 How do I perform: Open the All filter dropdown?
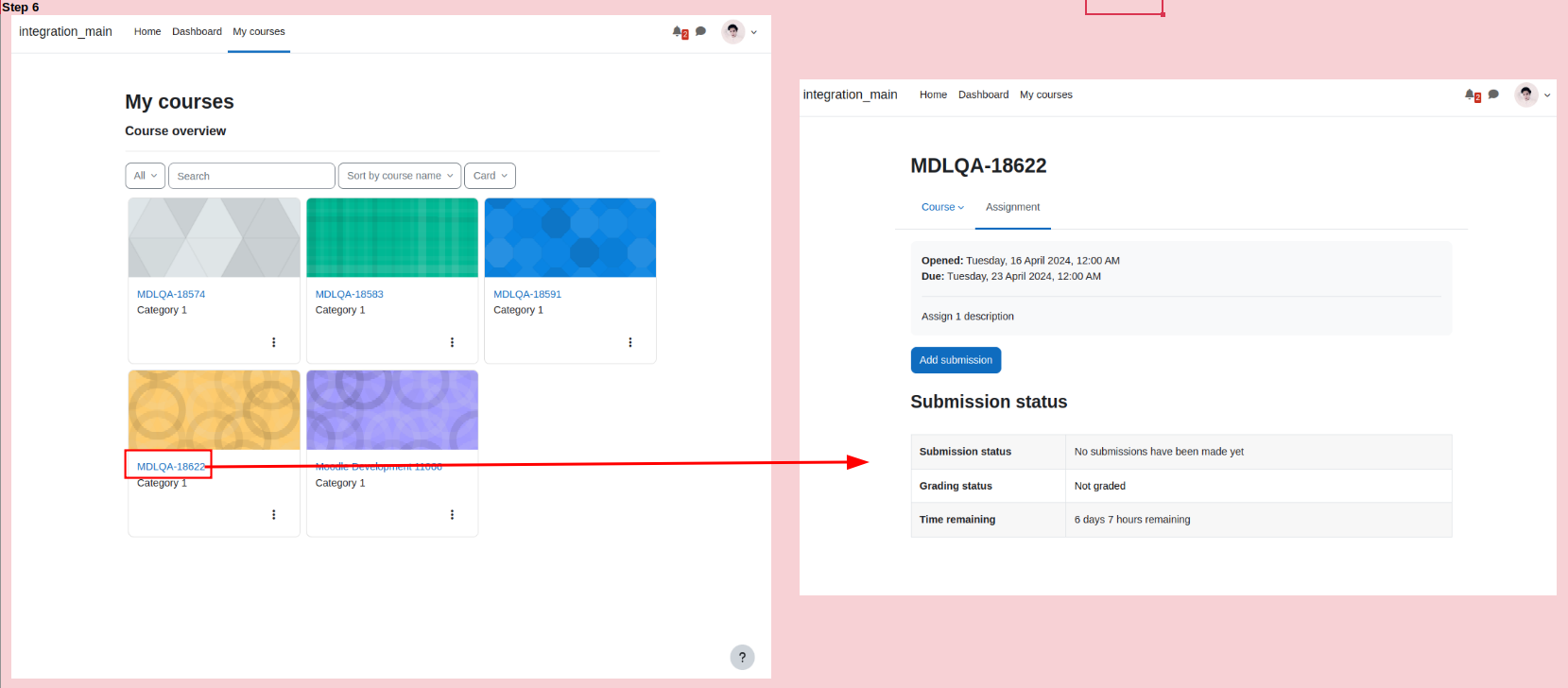click(146, 176)
